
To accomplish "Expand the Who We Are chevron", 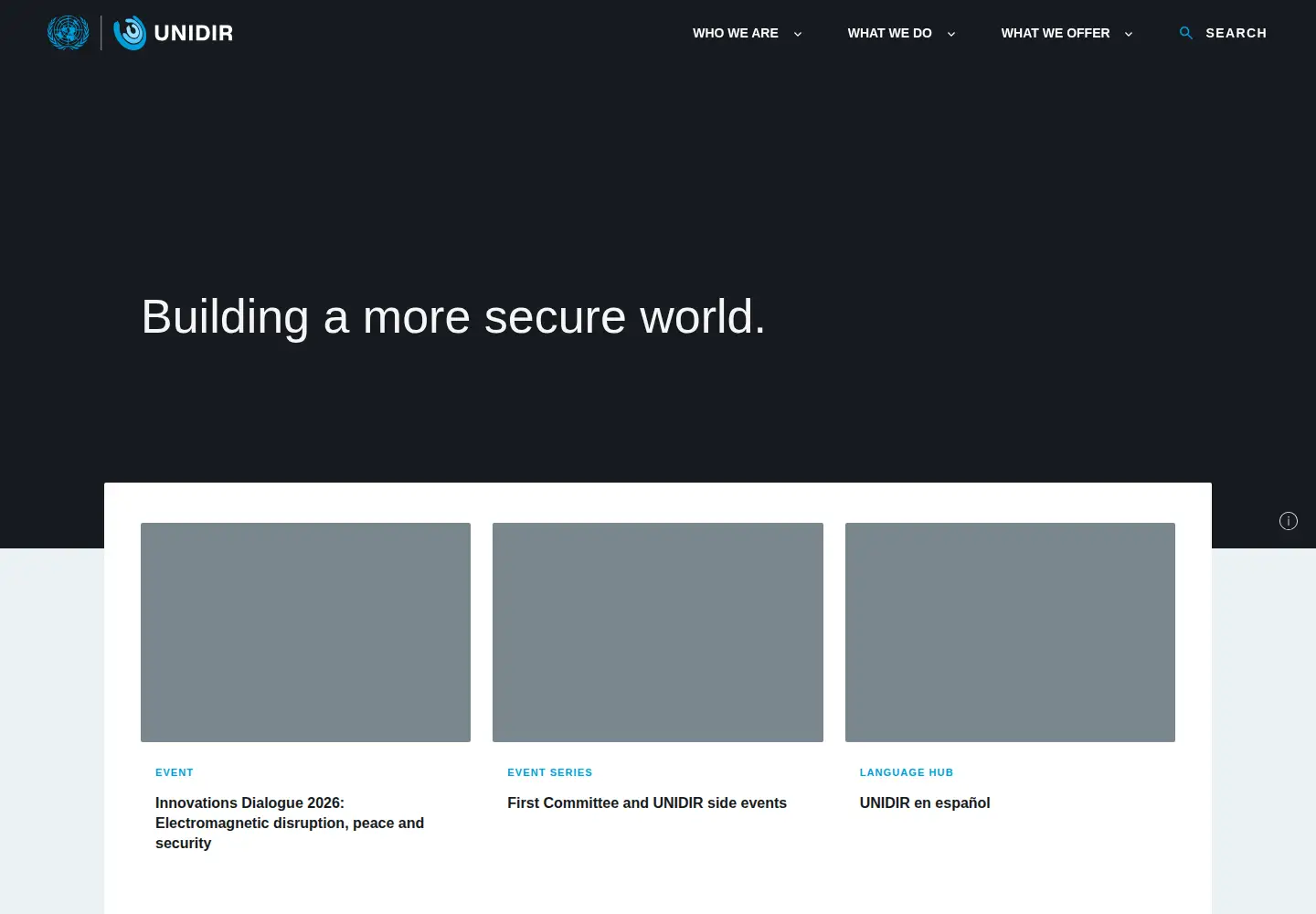I will (798, 34).
